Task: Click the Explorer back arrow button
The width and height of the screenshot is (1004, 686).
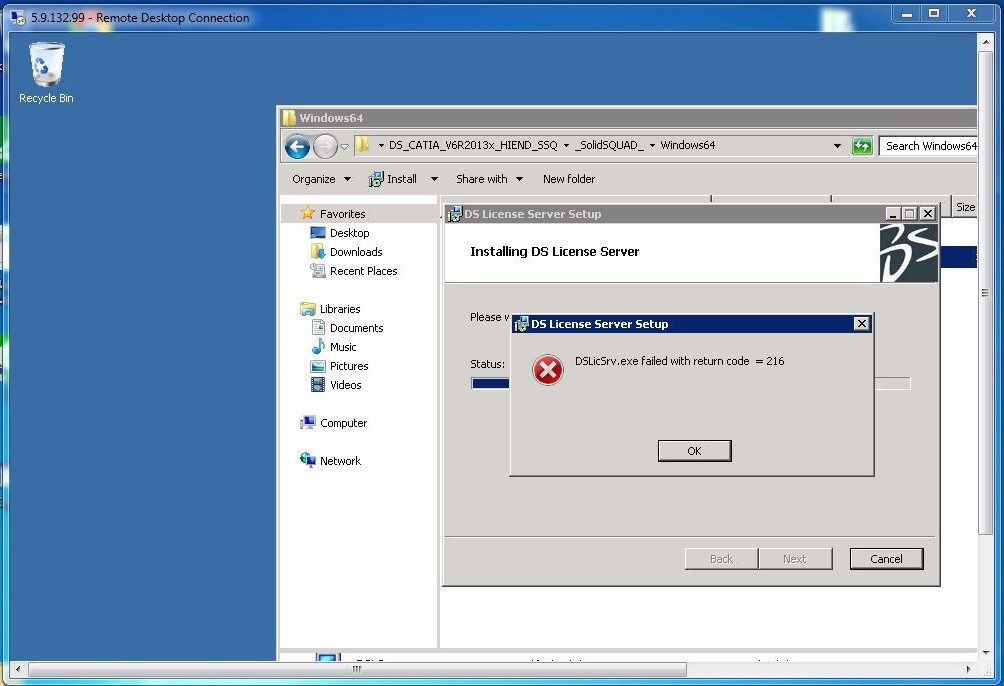Action: [297, 146]
